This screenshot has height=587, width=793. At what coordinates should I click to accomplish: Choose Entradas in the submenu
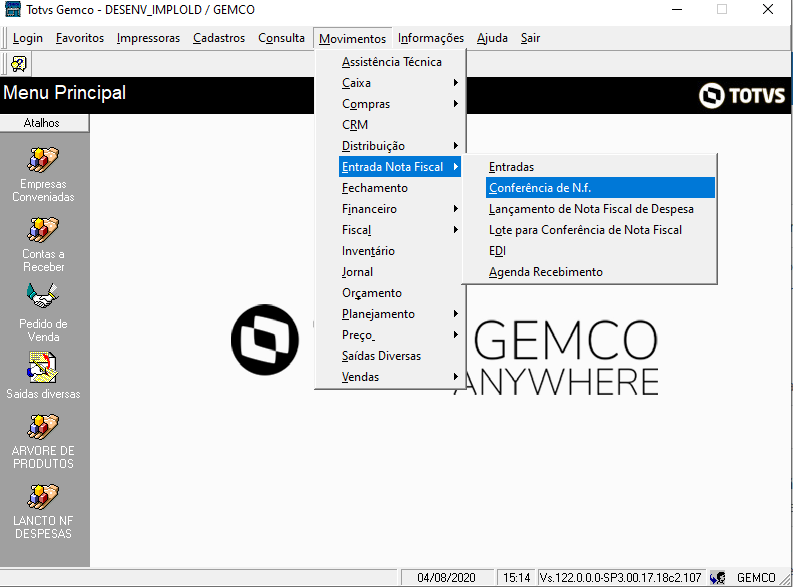click(x=600, y=167)
